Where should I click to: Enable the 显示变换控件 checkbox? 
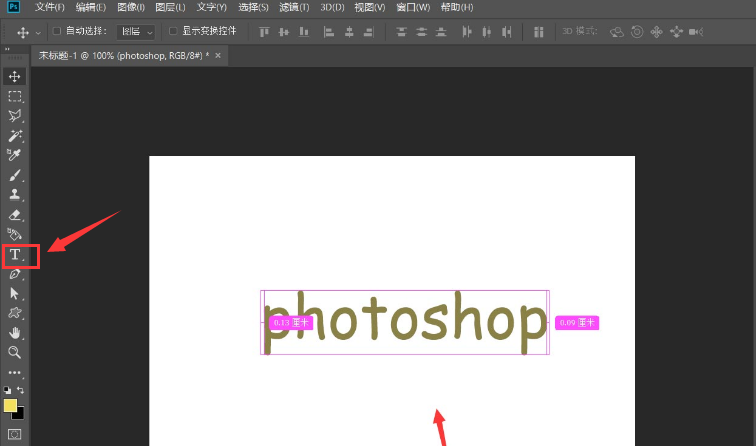tap(173, 31)
